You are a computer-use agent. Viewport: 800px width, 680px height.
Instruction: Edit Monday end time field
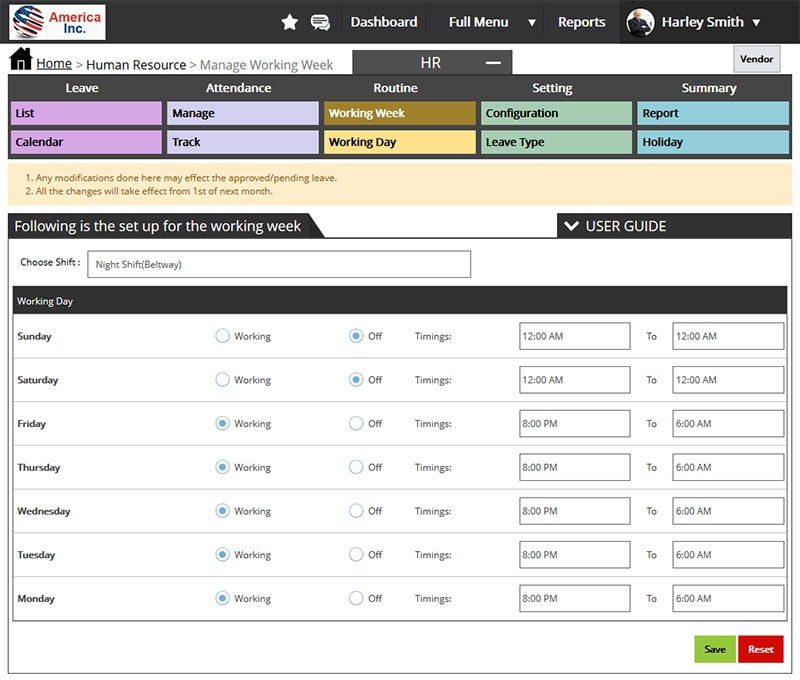click(x=728, y=598)
